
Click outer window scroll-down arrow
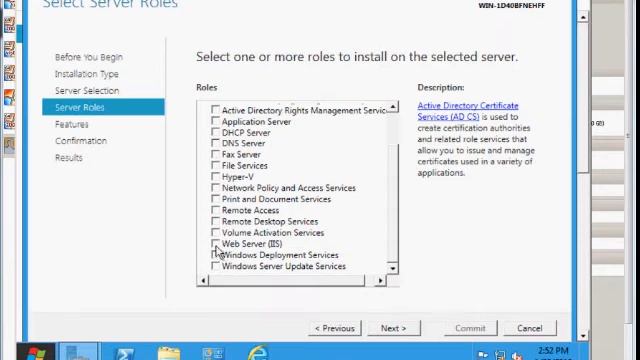coord(583,336)
